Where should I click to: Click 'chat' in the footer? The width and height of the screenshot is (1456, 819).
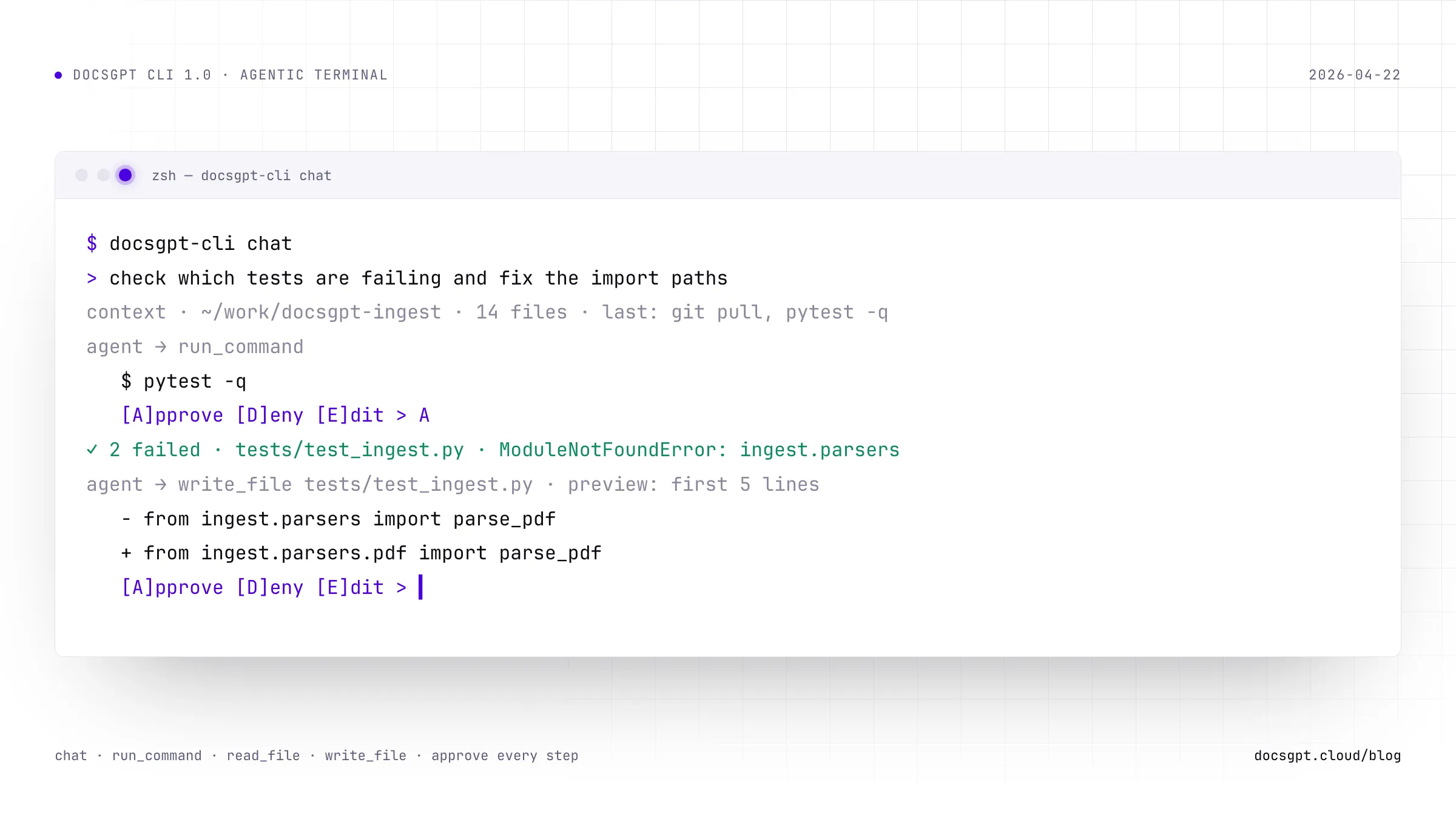(x=71, y=756)
